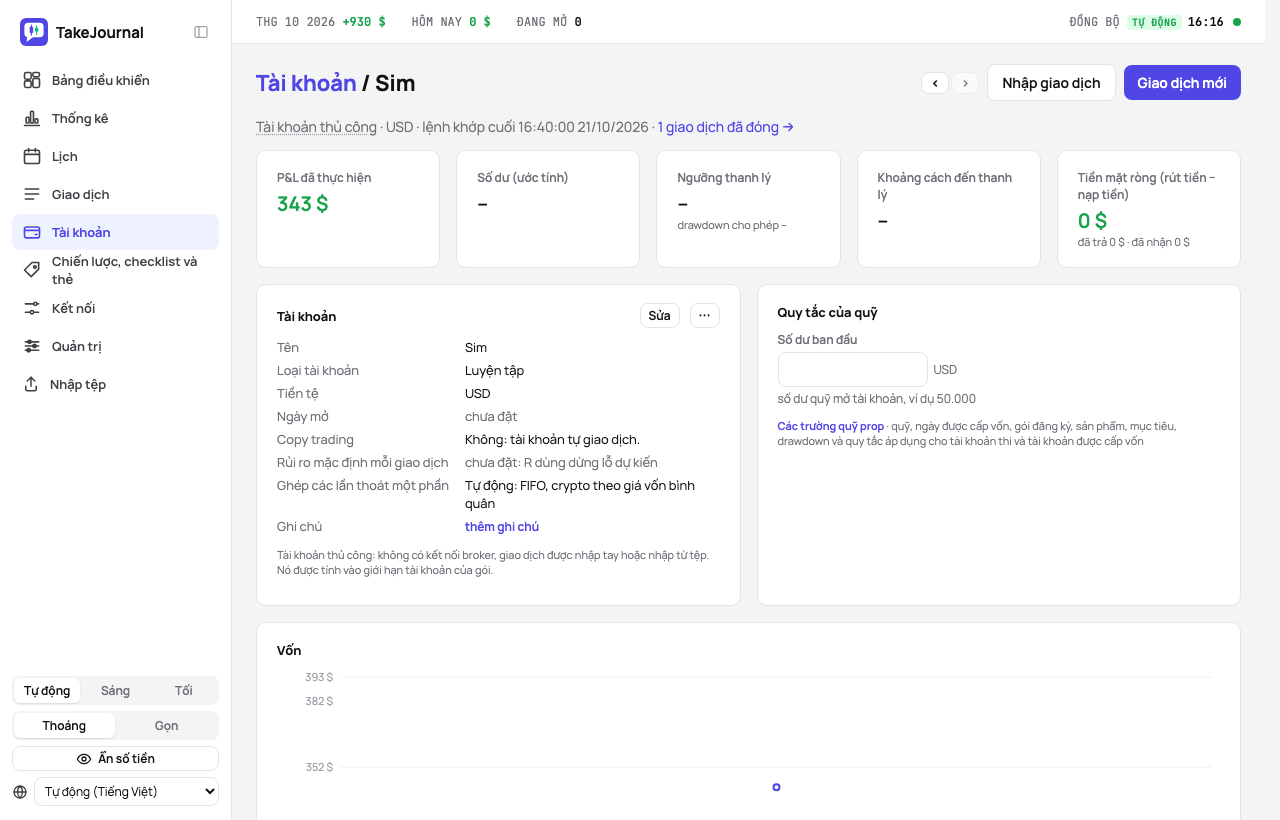
Task: Select Thoáng density option
Action: tap(64, 726)
